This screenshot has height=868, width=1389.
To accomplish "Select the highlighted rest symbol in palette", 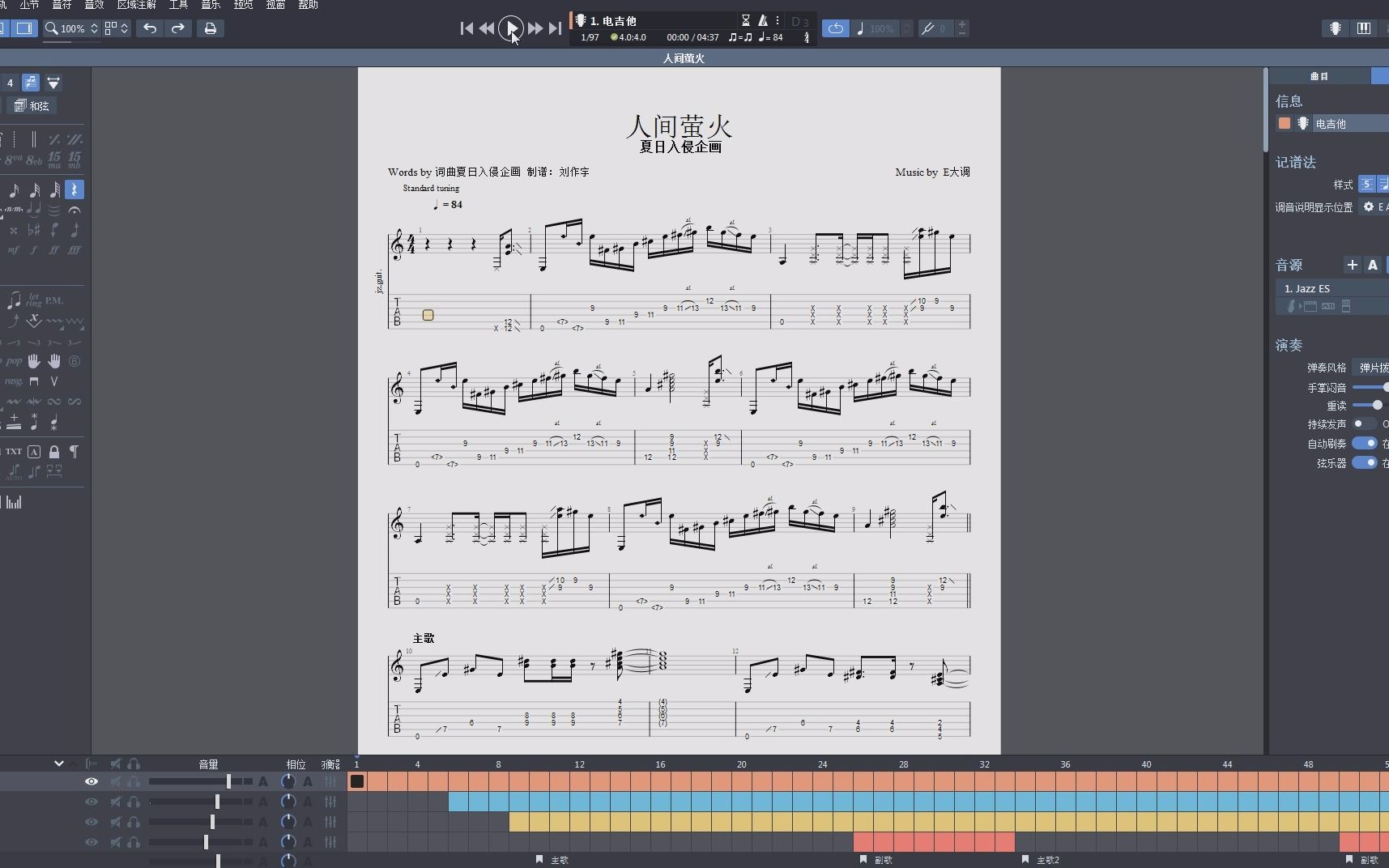I will [74, 189].
